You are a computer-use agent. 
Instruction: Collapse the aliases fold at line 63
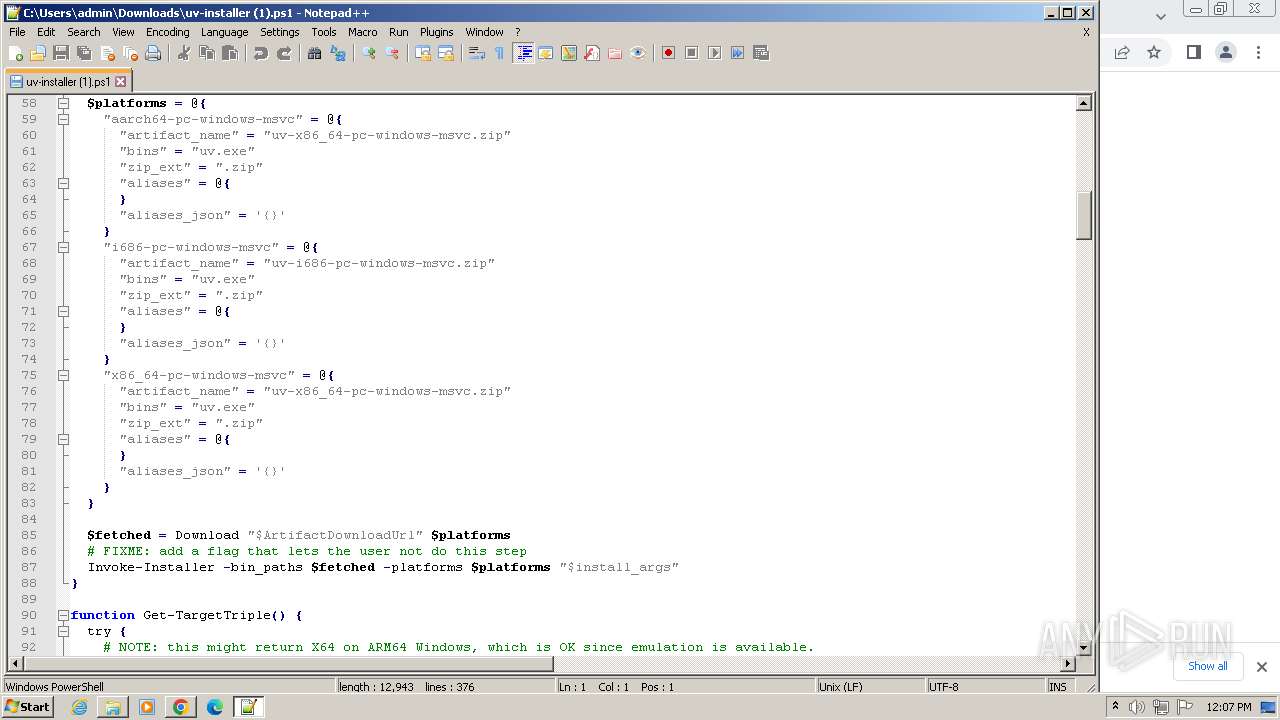[x=63, y=183]
